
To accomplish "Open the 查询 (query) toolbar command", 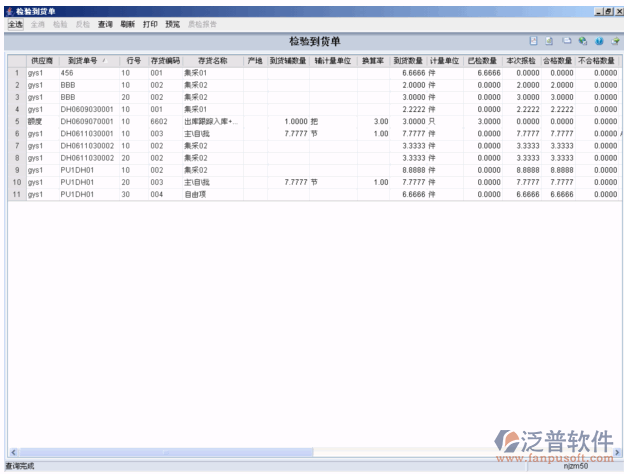I will [105, 23].
